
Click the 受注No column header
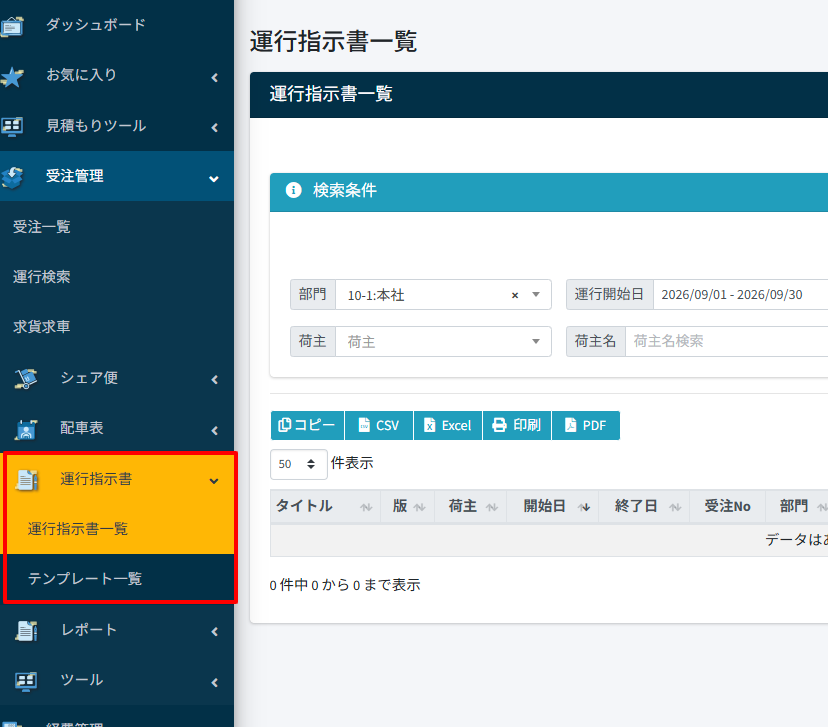pyautogui.click(x=727, y=506)
